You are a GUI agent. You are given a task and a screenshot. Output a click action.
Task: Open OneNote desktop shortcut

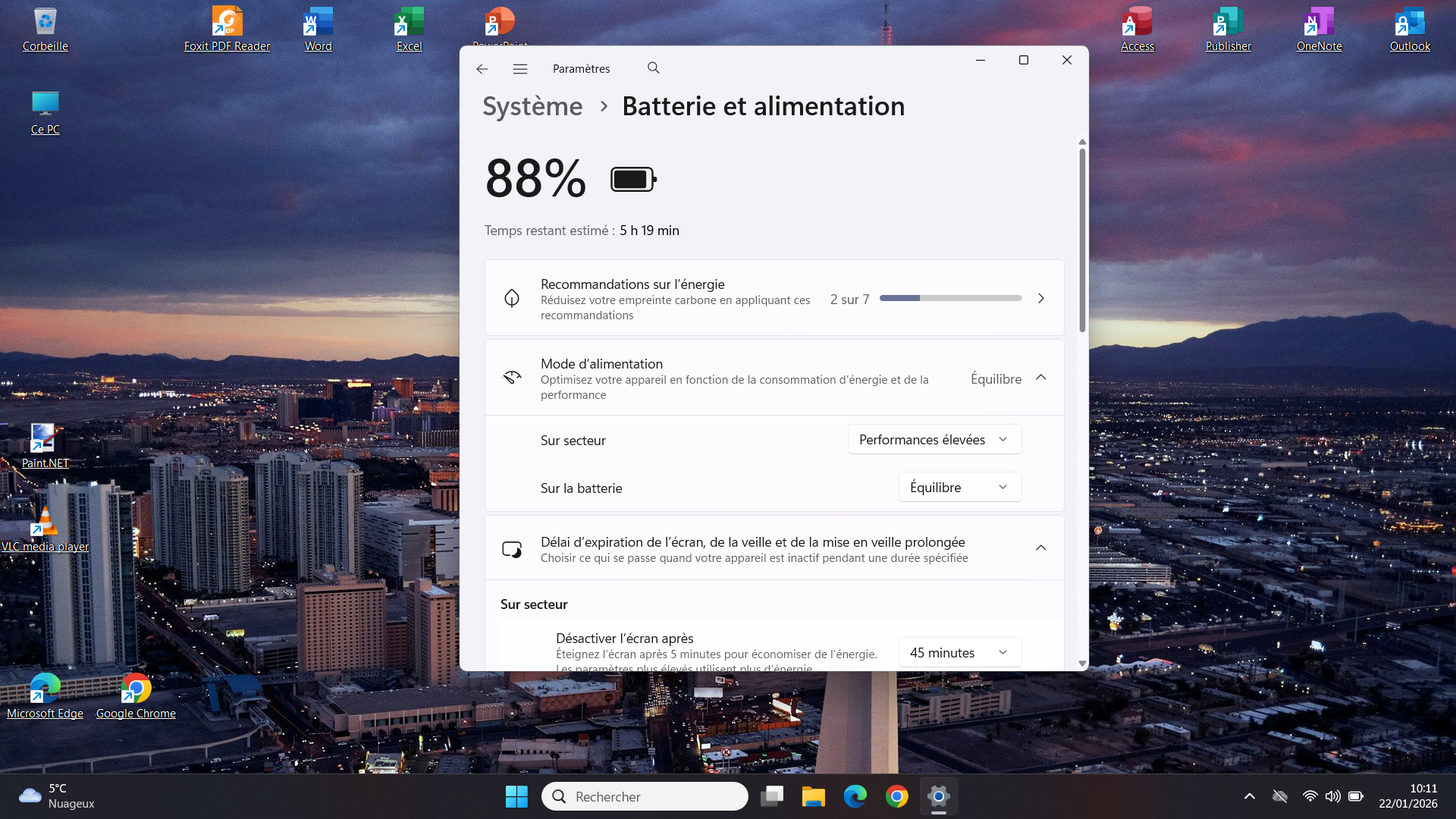click(1319, 30)
